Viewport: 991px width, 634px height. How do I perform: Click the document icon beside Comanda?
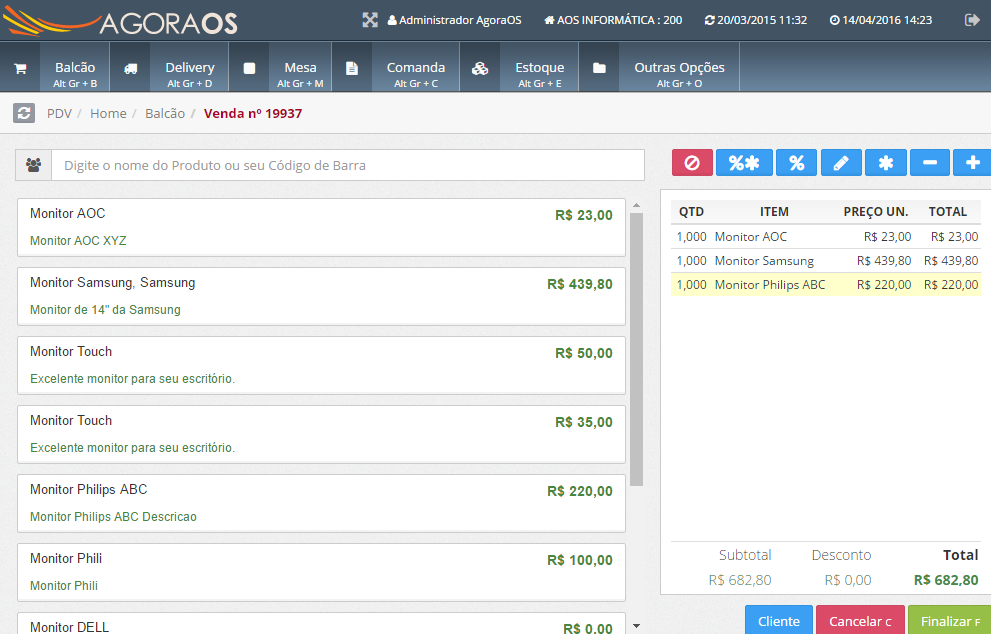(x=352, y=68)
